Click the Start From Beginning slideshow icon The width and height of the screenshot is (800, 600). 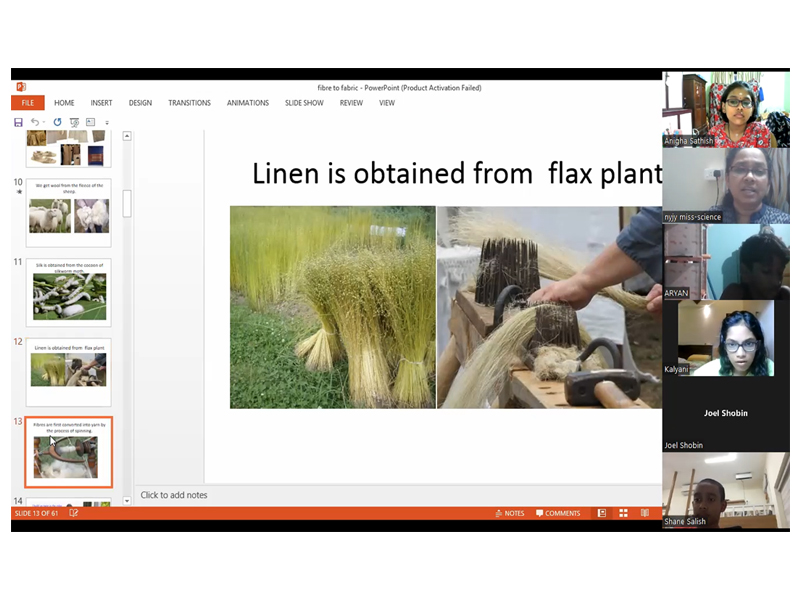[x=74, y=122]
